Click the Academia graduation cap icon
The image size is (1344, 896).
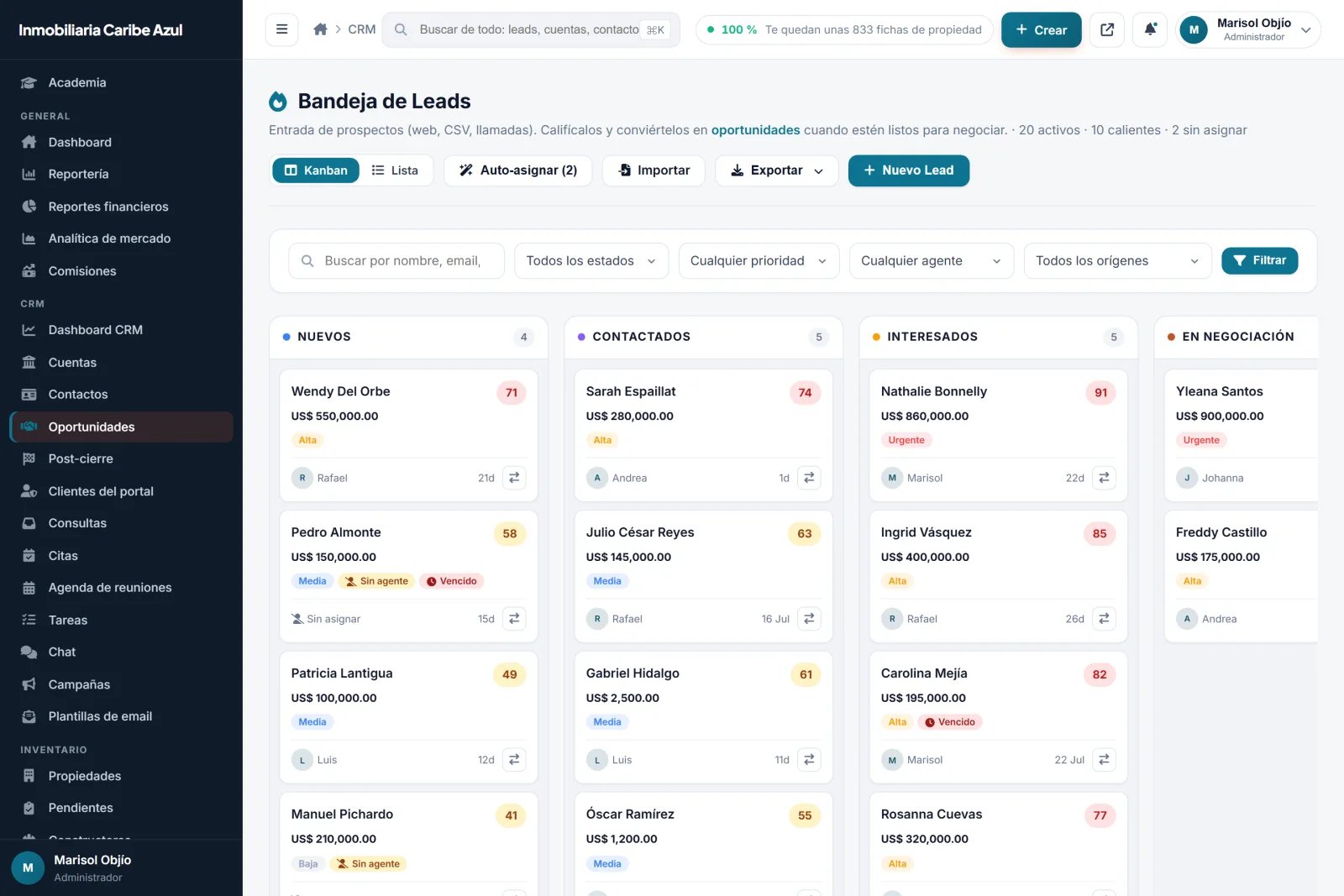pos(29,82)
